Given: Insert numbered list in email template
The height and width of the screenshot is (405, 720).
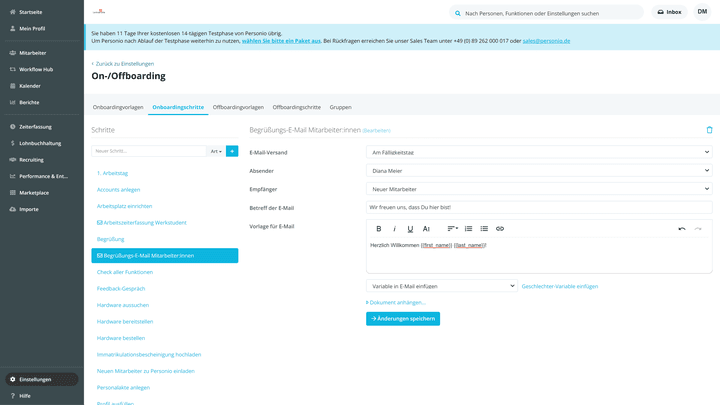Looking at the screenshot, I should [468, 229].
